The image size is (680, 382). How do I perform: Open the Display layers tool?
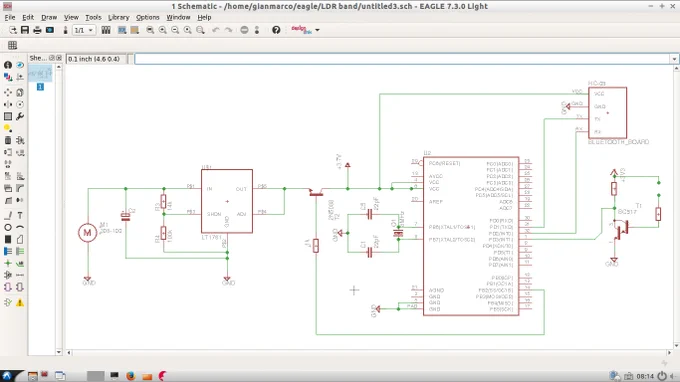(8, 77)
